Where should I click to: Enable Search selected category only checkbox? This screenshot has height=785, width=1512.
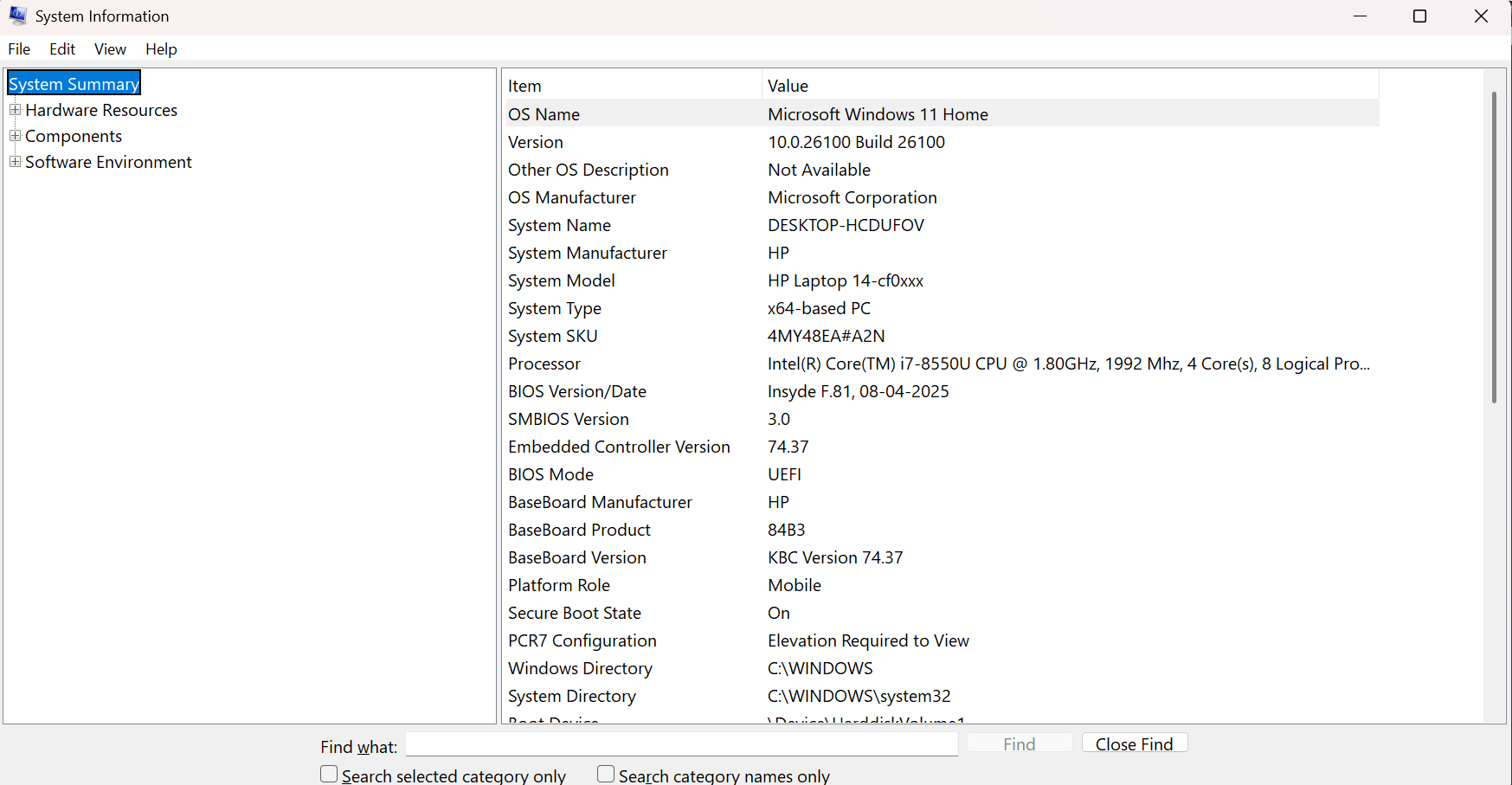[x=329, y=774]
